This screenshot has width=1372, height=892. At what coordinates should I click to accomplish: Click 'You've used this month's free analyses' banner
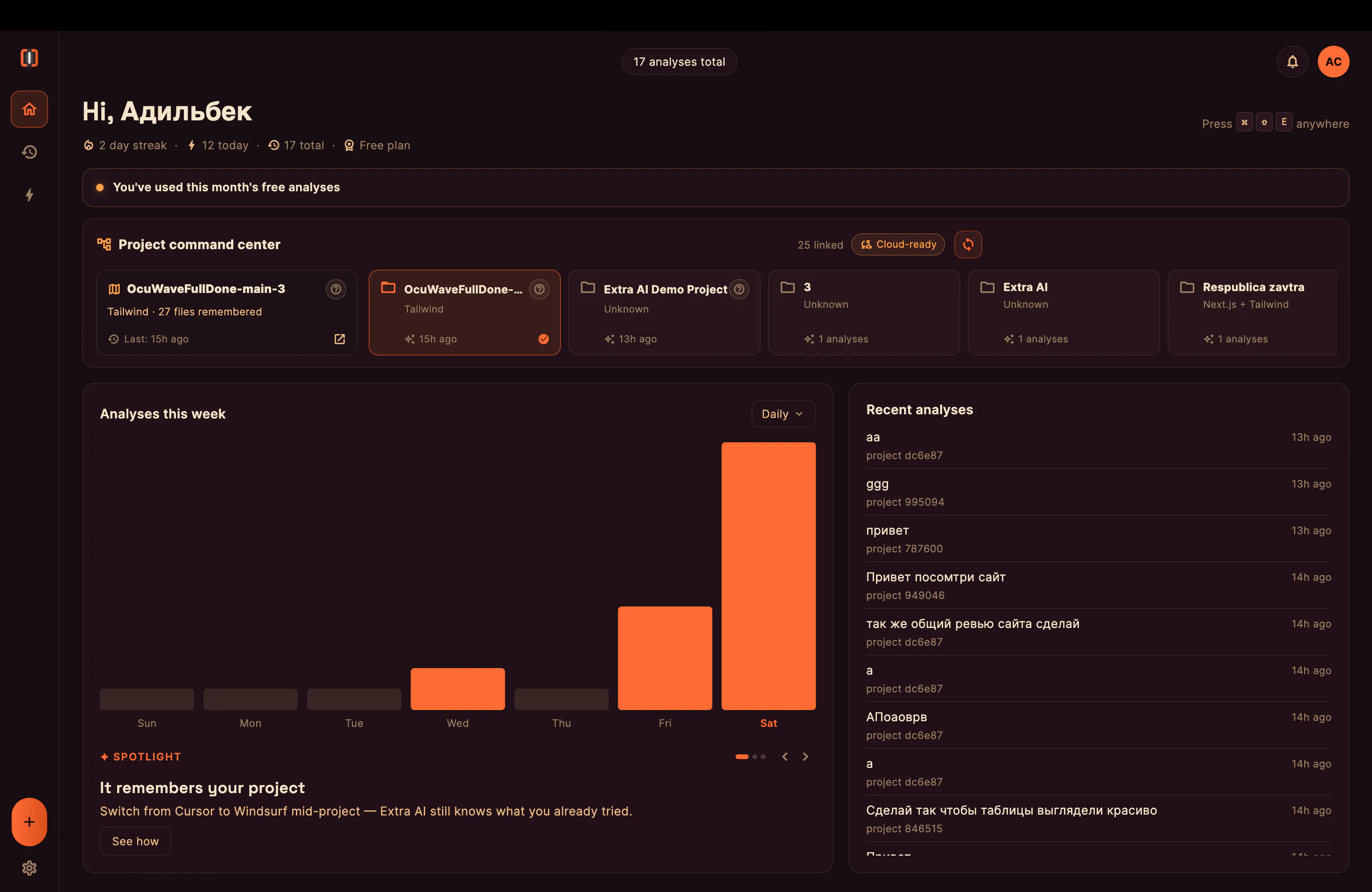715,187
